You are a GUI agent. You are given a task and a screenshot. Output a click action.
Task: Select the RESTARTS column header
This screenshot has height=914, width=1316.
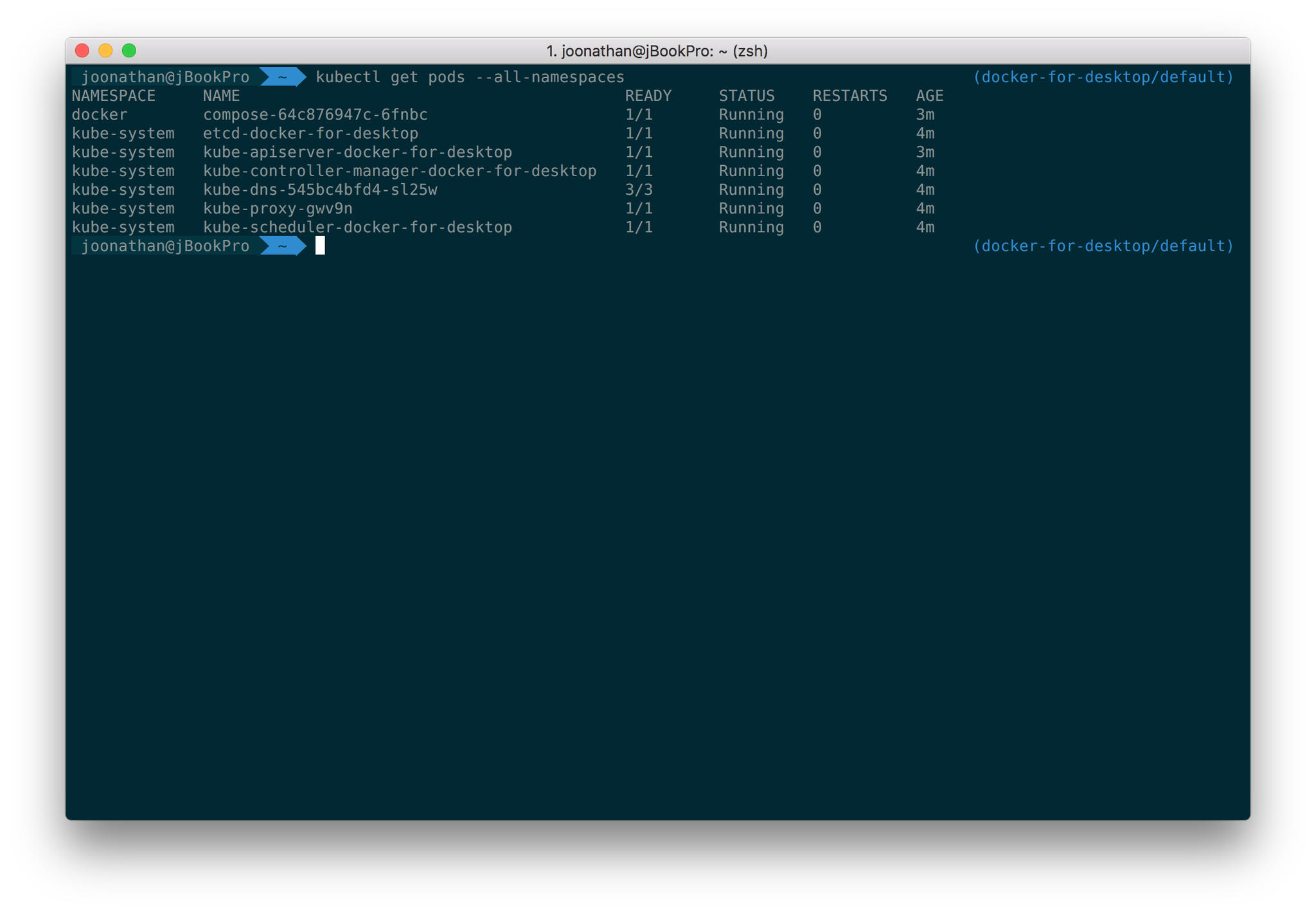click(850, 95)
